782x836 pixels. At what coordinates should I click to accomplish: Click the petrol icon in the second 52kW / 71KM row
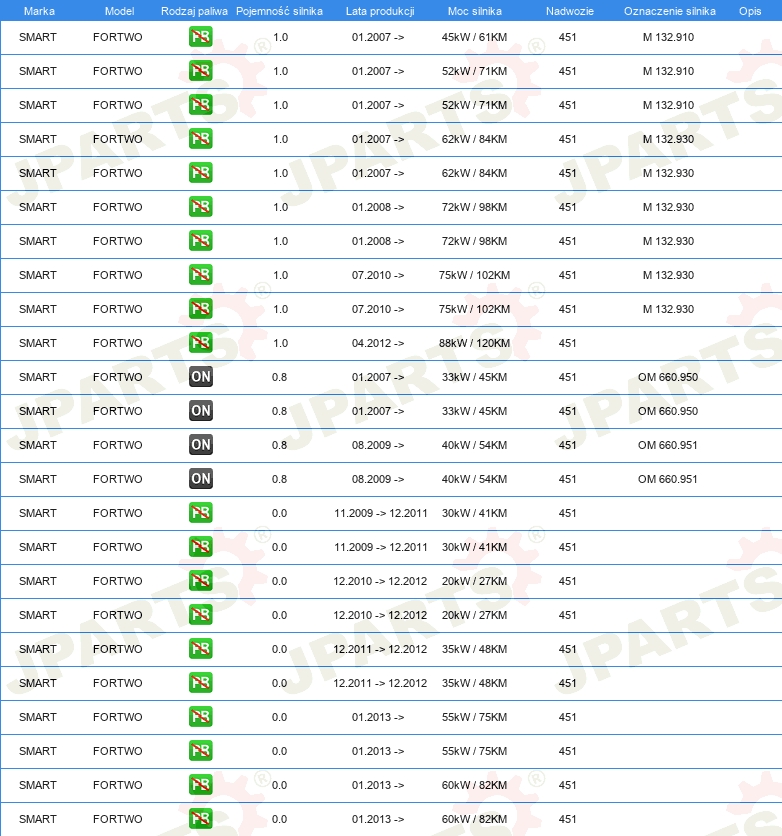point(200,105)
